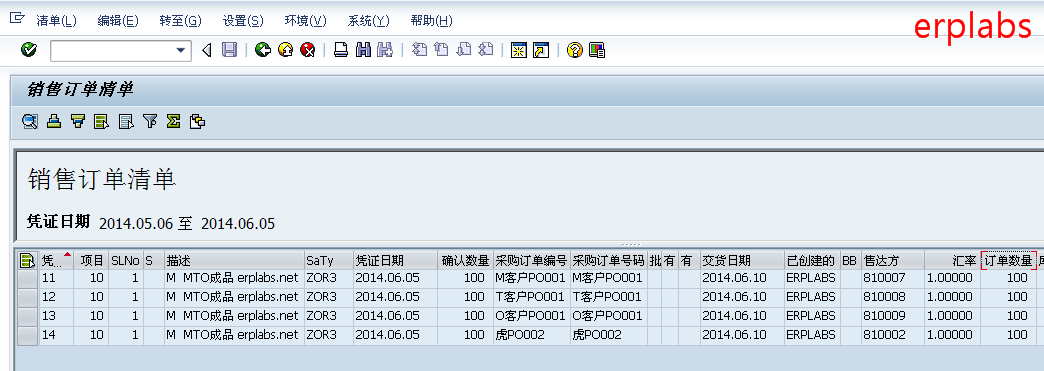Click the Find binoculars icon
Viewport: 1044px width, 371px height.
click(363, 50)
